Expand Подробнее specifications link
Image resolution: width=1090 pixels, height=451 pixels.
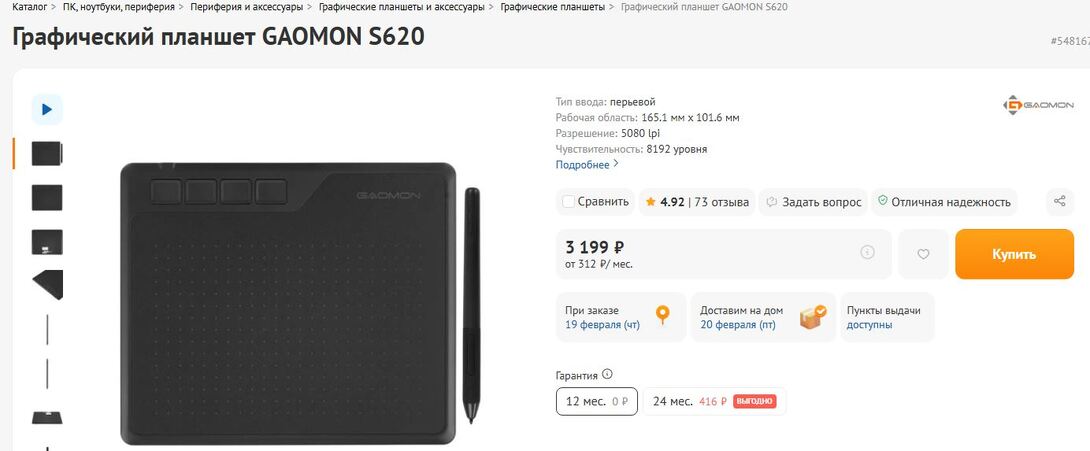pos(587,165)
